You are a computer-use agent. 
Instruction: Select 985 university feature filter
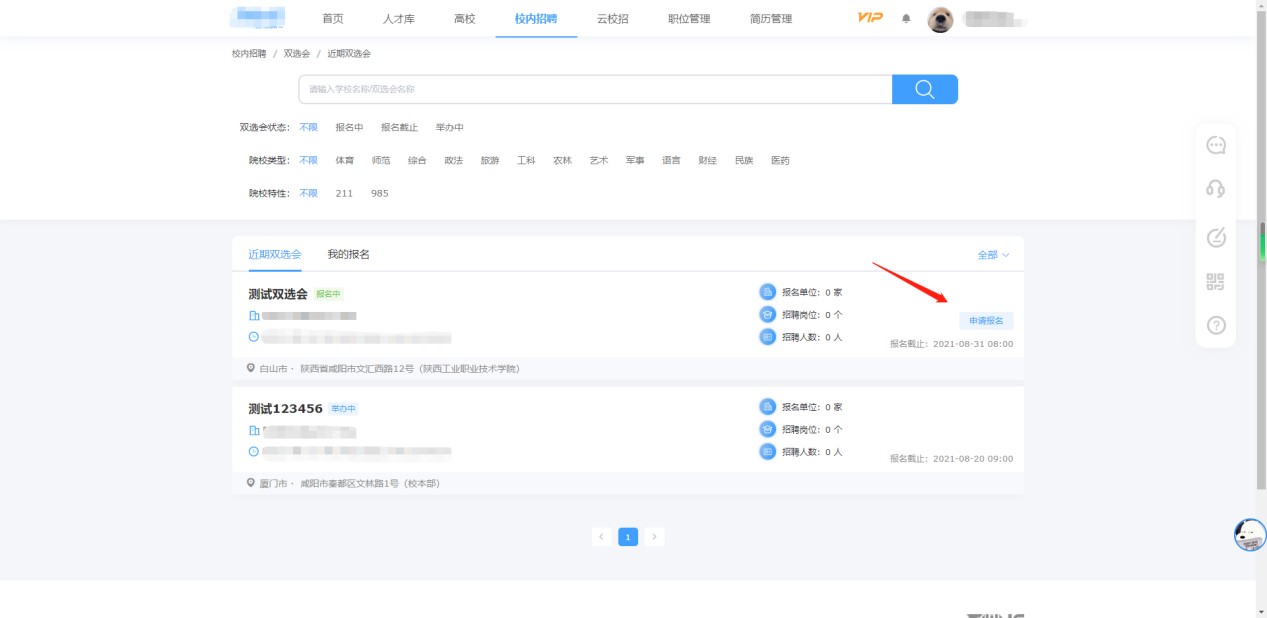(380, 193)
